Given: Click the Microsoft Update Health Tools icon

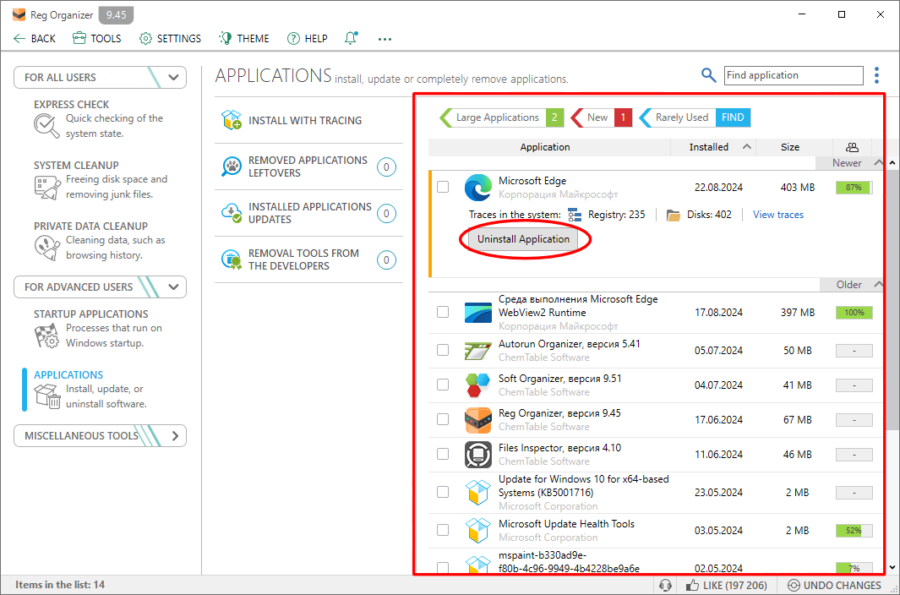Looking at the screenshot, I should [478, 530].
